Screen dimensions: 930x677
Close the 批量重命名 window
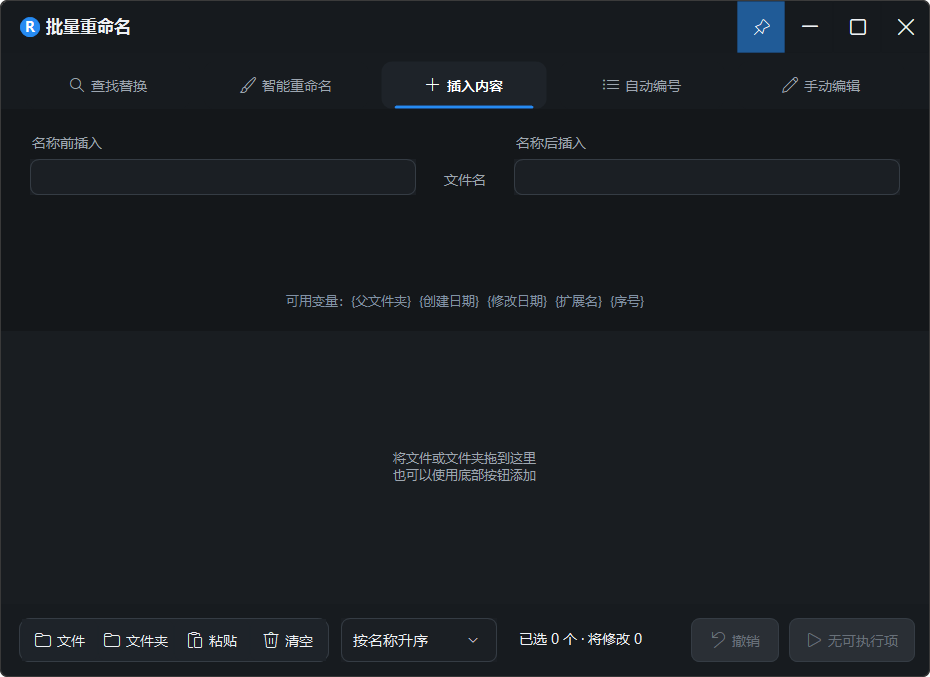(906, 27)
